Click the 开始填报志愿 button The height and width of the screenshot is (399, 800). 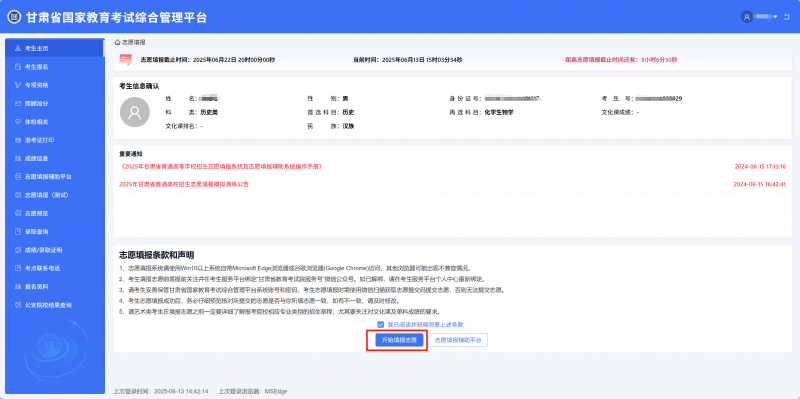point(399,340)
